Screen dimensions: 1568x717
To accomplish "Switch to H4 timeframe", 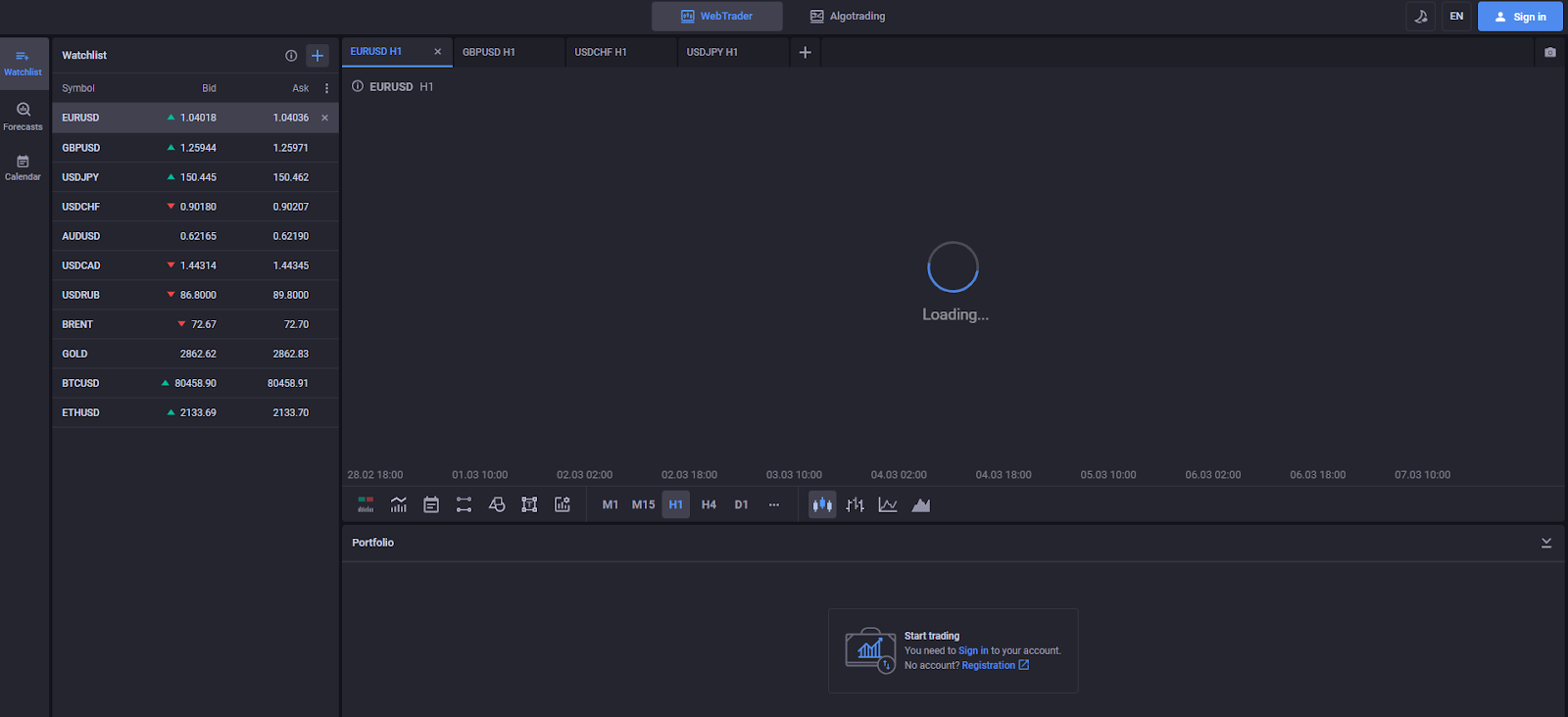I will 709,504.
